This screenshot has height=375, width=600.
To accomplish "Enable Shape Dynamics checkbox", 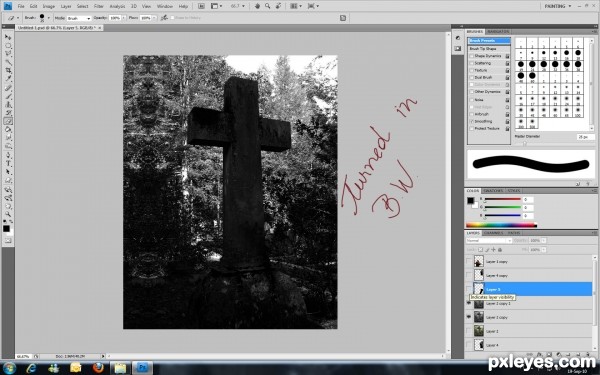I will pos(471,56).
